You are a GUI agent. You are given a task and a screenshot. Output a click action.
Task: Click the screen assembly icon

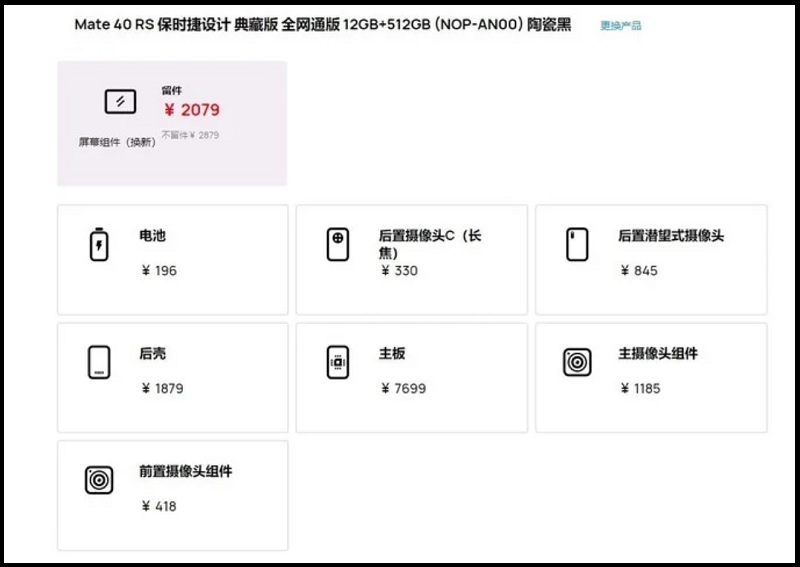click(120, 101)
